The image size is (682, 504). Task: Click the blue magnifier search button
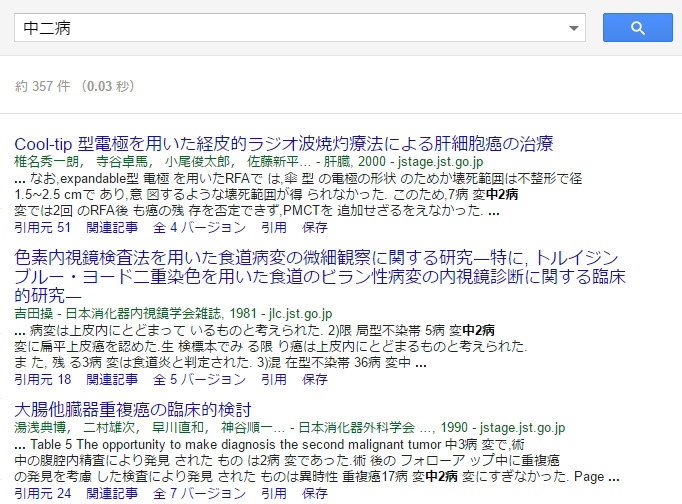point(637,28)
